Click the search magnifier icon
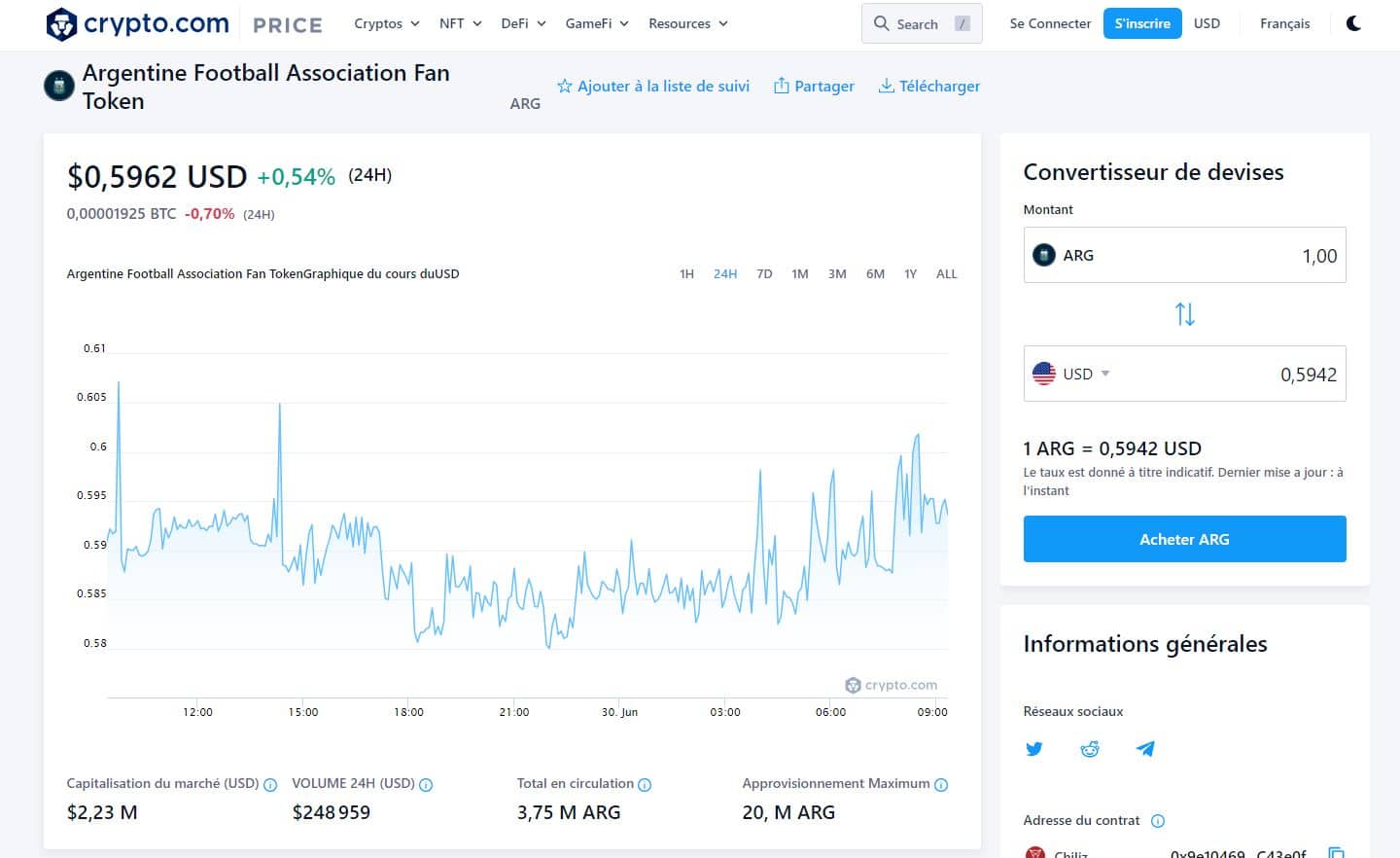 pyautogui.click(x=881, y=23)
